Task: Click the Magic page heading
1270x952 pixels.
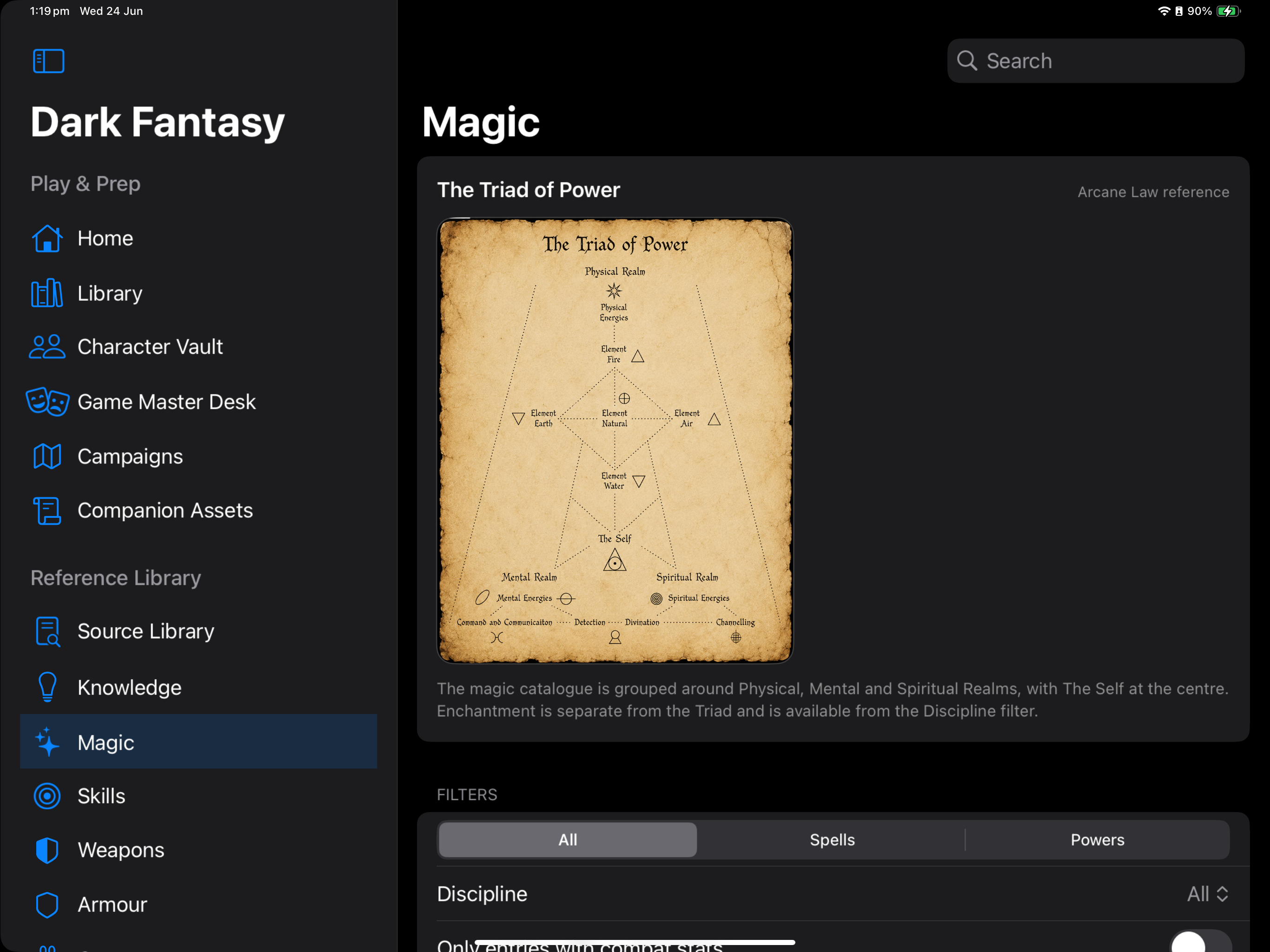Action: [x=481, y=122]
